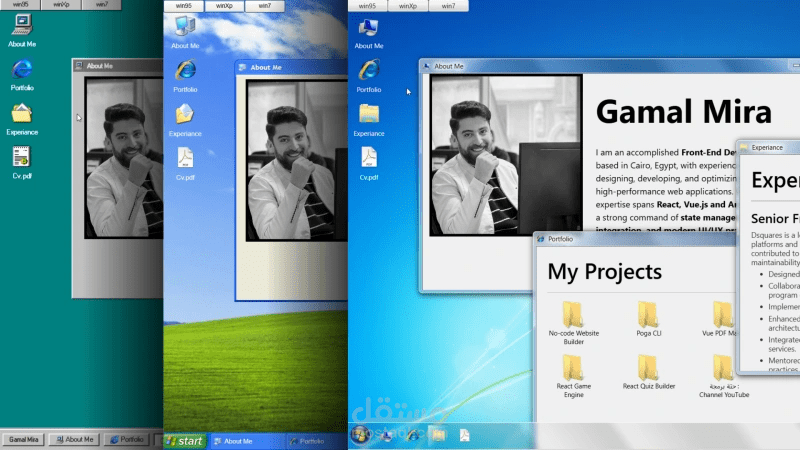Click Gamal Mira start button on Win95 taskbar

tap(23, 439)
